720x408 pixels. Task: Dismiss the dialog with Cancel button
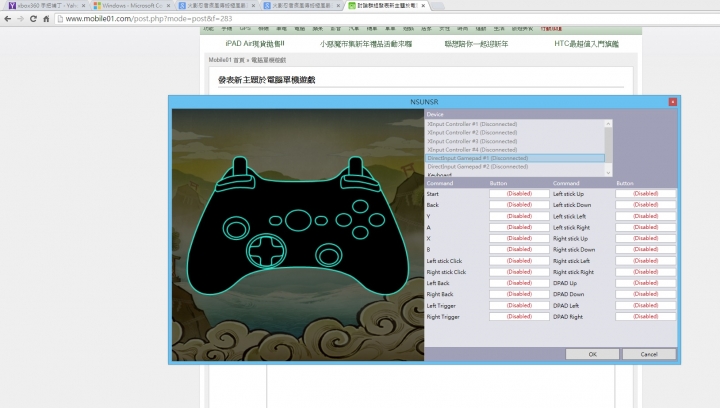tap(649, 354)
